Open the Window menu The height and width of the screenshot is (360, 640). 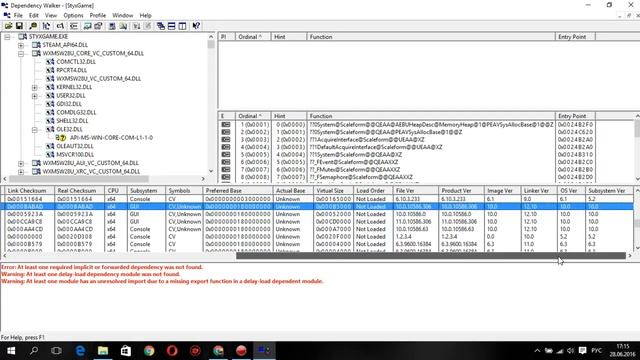pos(123,15)
